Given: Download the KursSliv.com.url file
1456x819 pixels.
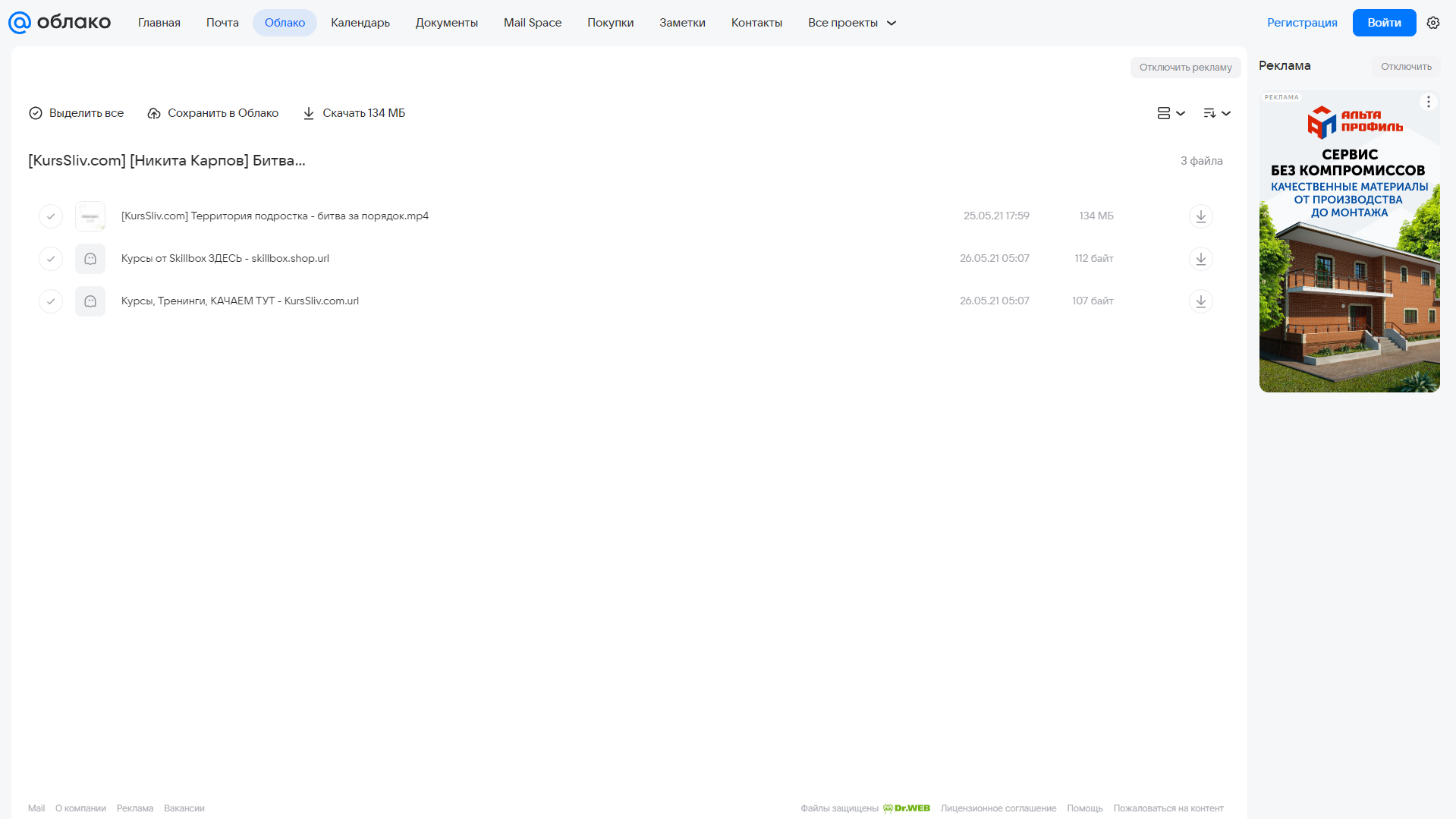Looking at the screenshot, I should coord(1200,301).
